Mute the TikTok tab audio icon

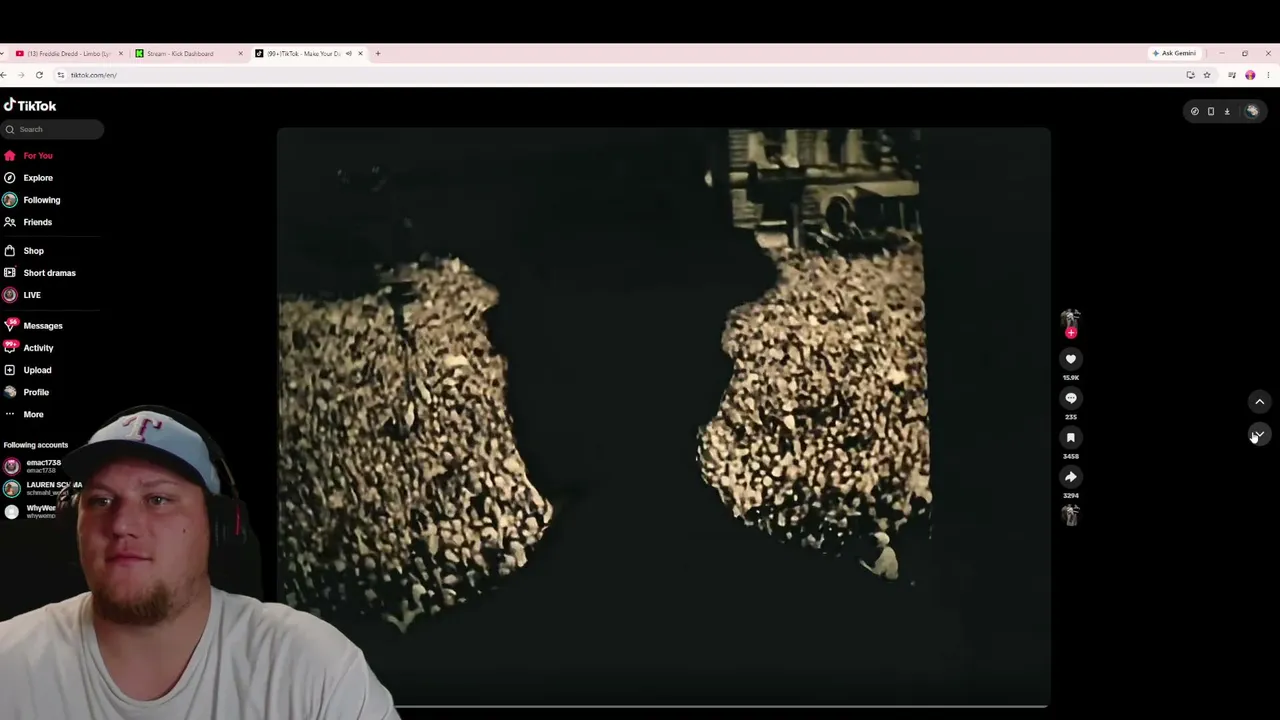coord(348,54)
